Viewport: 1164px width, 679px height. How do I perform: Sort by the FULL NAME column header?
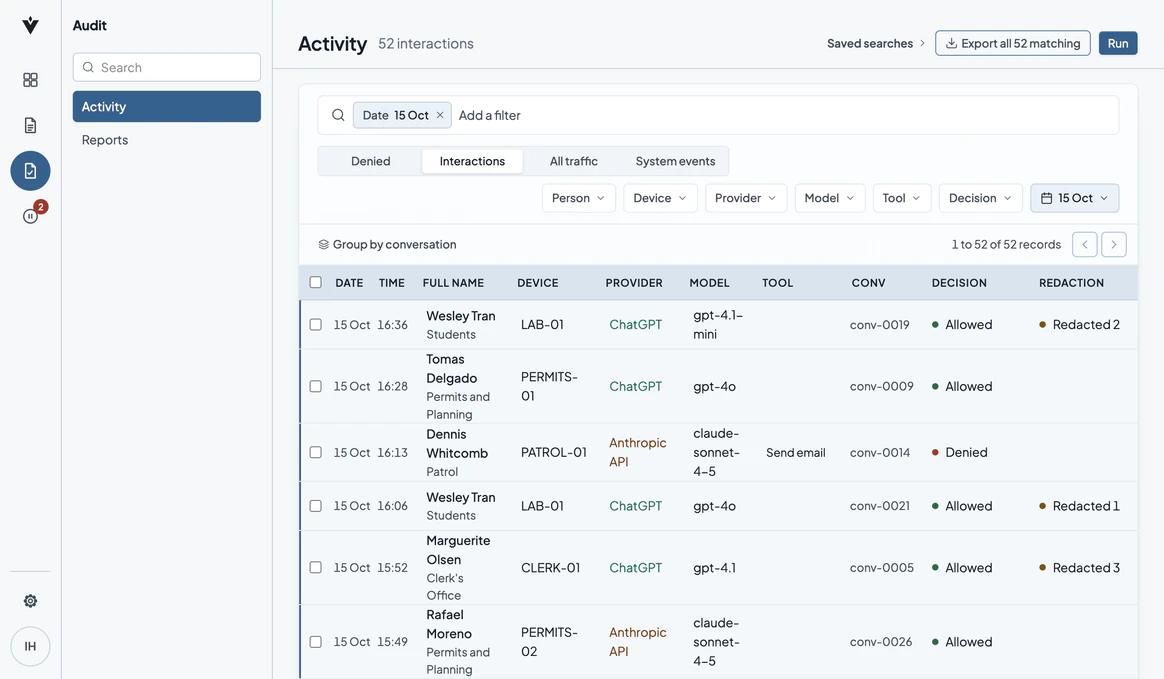coord(453,283)
